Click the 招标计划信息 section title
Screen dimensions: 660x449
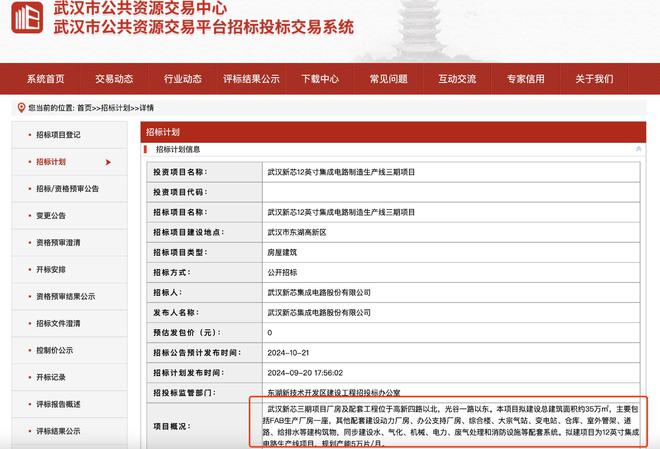click(178, 149)
